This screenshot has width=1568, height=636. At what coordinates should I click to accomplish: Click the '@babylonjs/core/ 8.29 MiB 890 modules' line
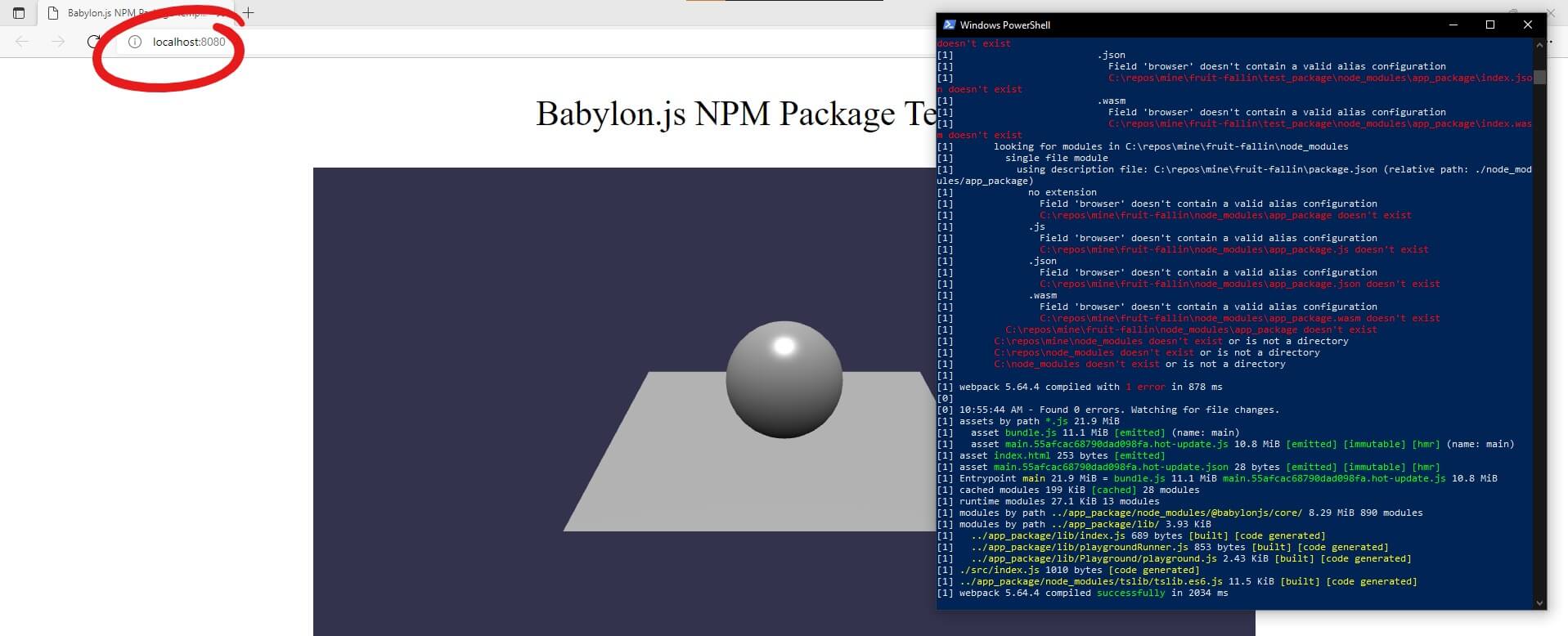pos(1179,513)
